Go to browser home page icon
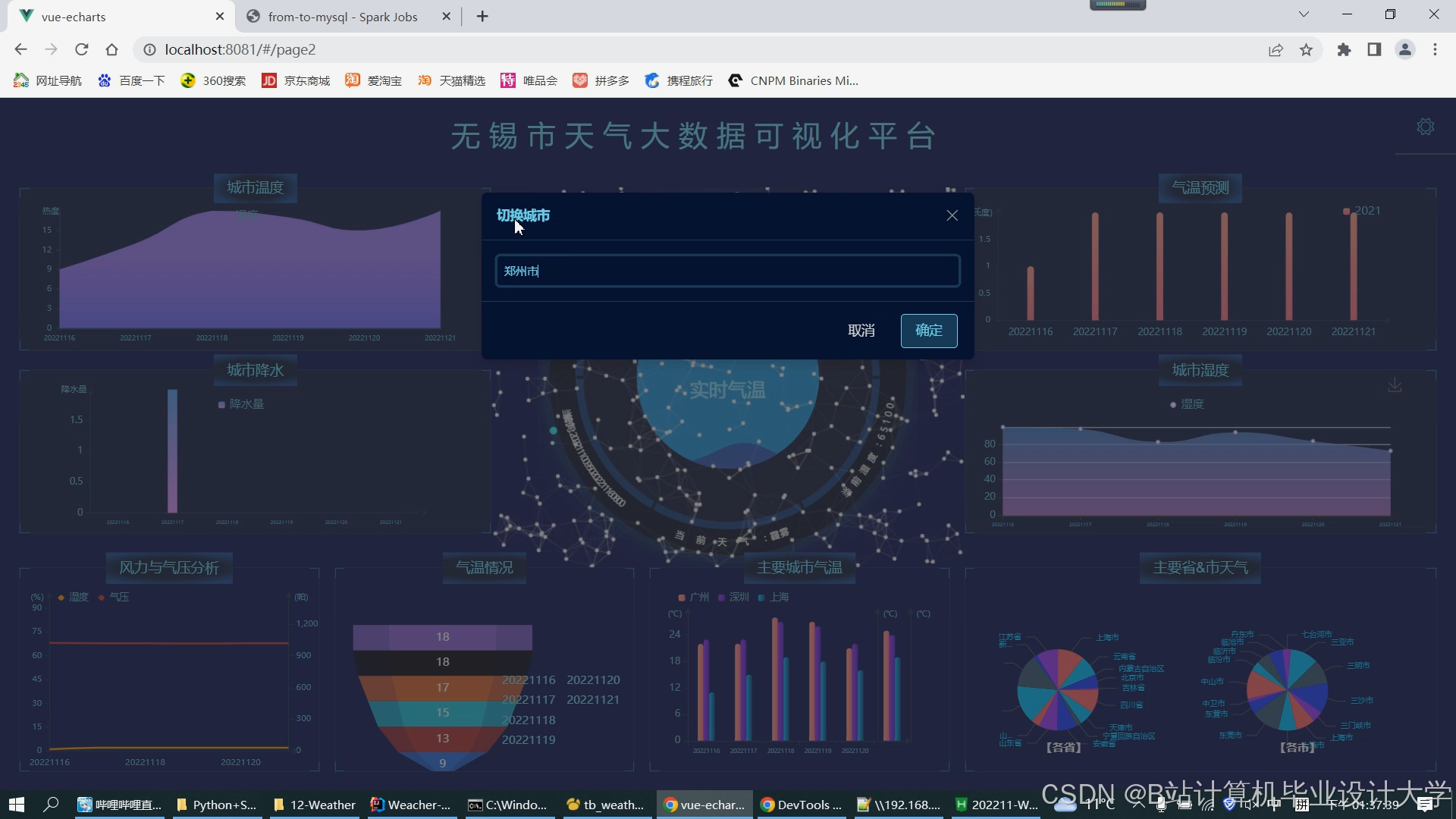The width and height of the screenshot is (1456, 819). (x=112, y=49)
